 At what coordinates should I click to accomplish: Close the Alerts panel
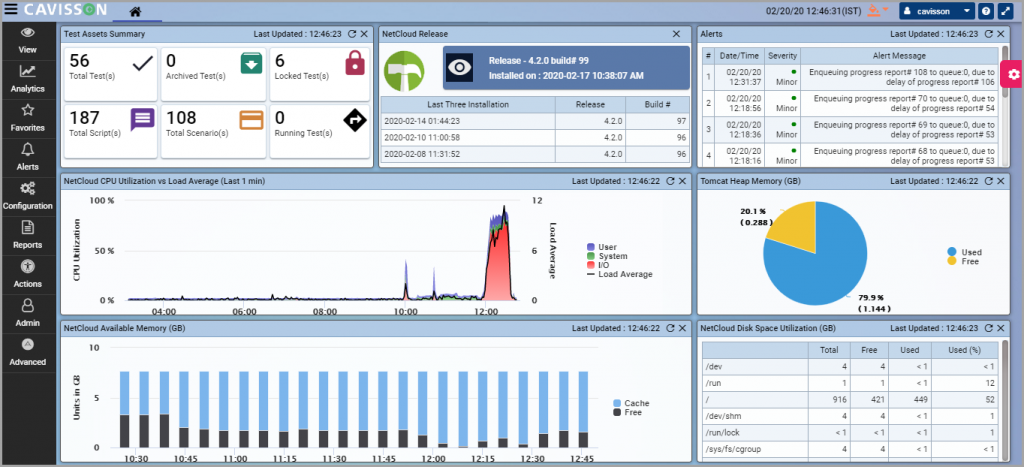click(1001, 34)
